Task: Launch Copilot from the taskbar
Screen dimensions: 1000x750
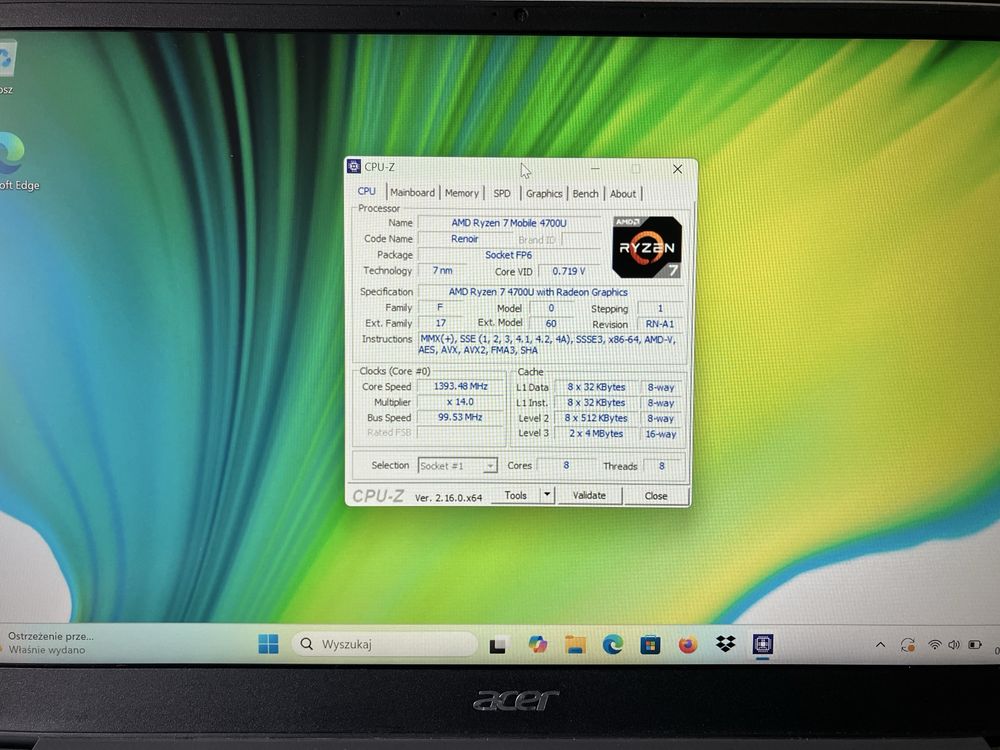Action: click(538, 645)
